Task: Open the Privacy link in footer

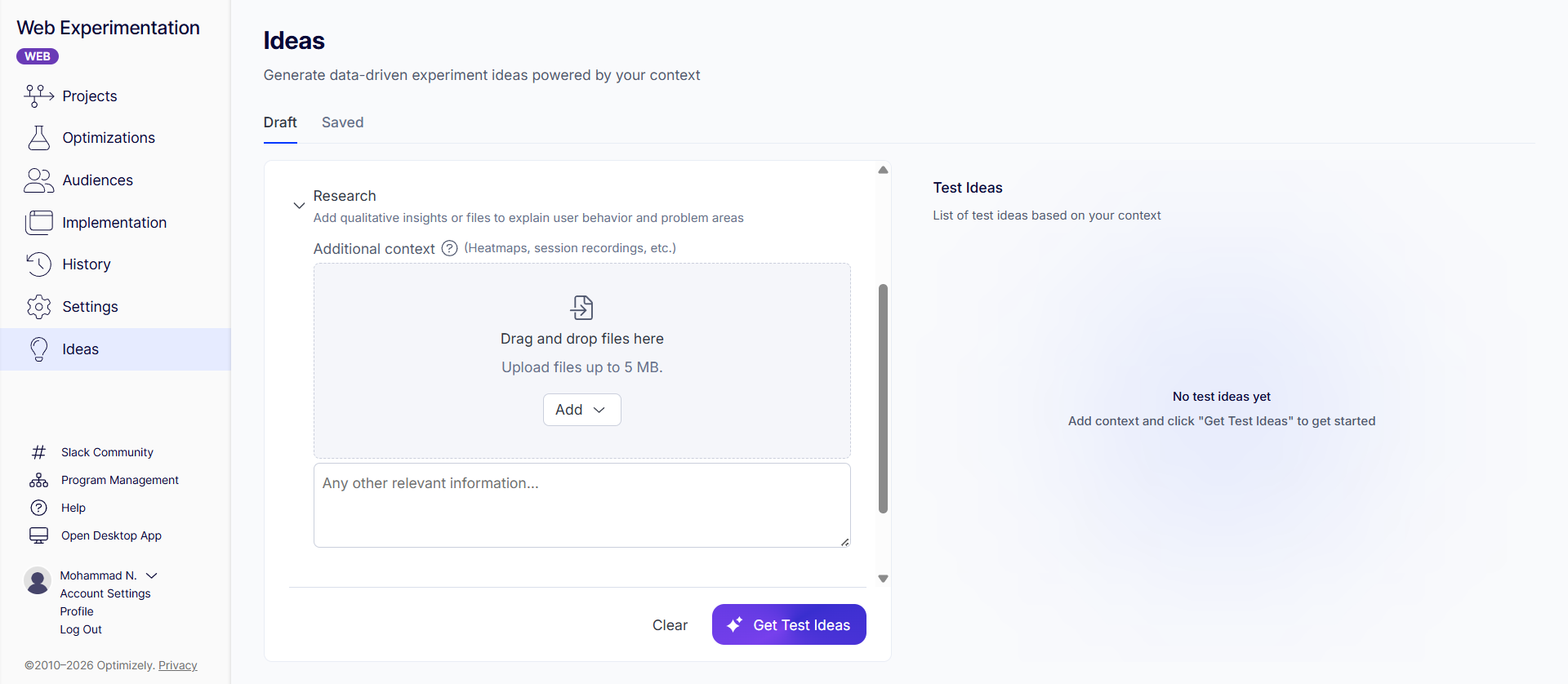Action: [178, 665]
